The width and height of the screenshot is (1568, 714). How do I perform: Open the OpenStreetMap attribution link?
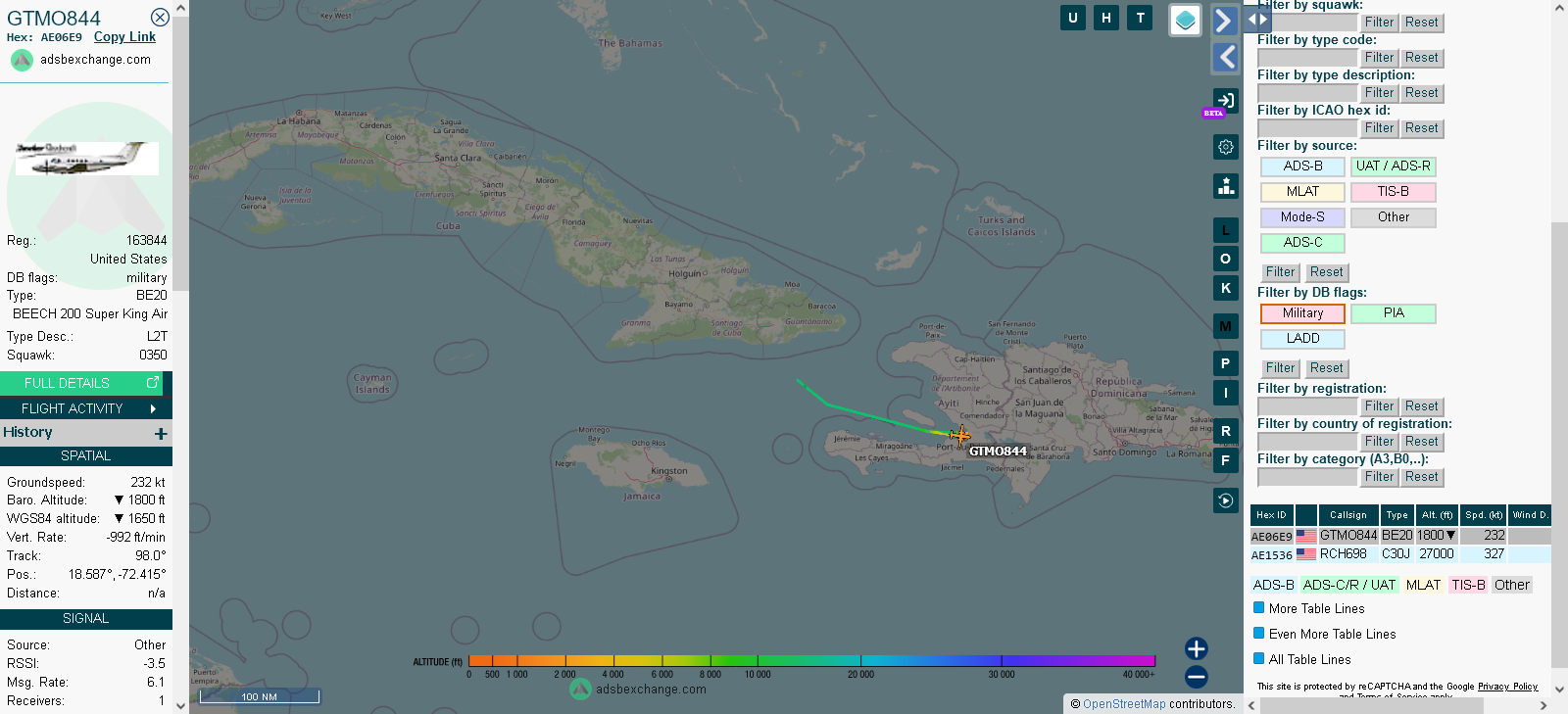click(x=1124, y=704)
